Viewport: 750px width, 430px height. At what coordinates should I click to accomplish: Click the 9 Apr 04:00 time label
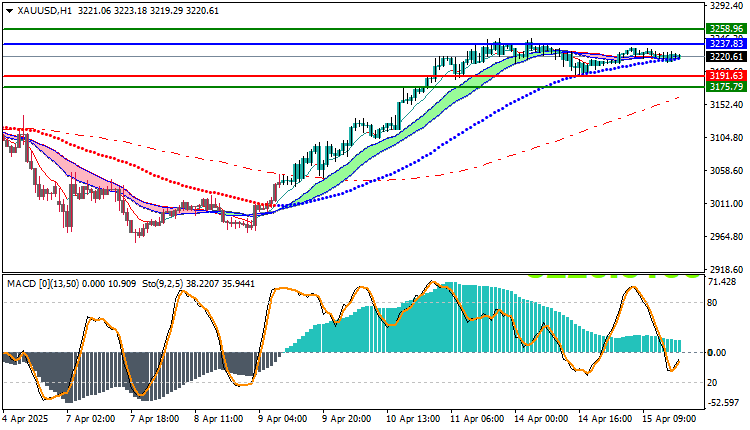[x=283, y=419]
